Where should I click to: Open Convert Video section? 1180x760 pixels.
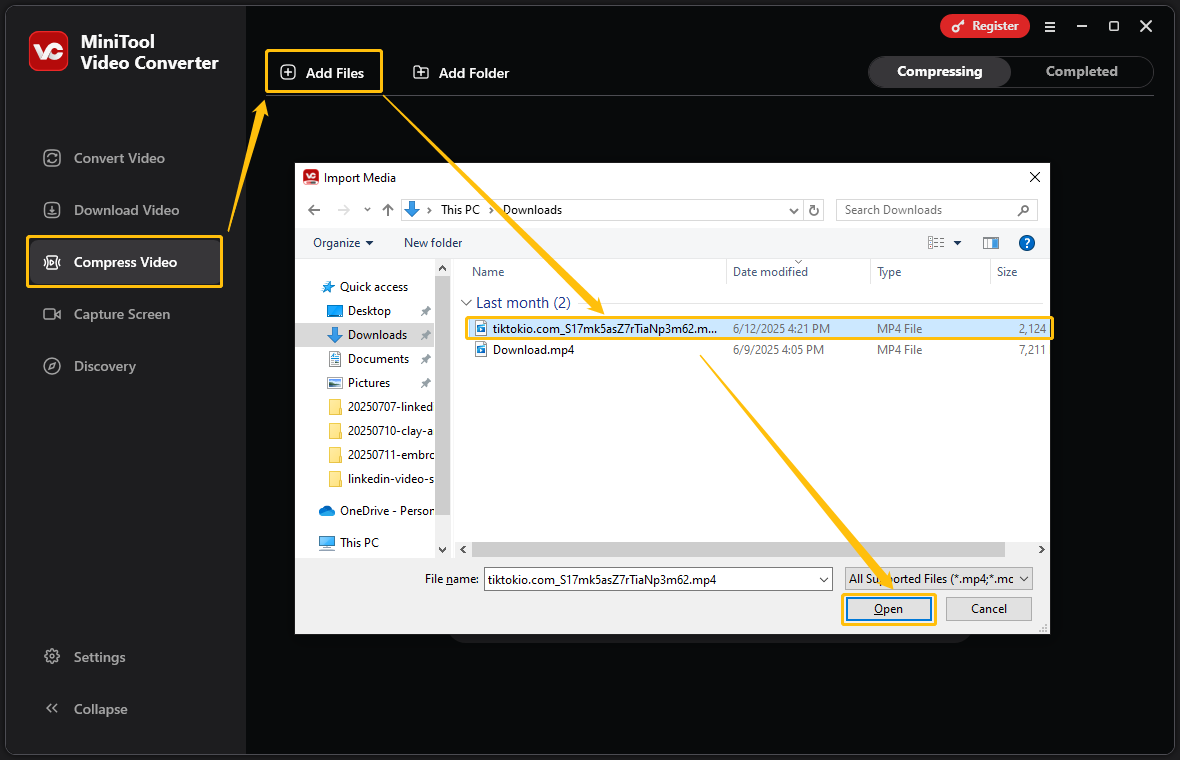pyautogui.click(x=119, y=158)
